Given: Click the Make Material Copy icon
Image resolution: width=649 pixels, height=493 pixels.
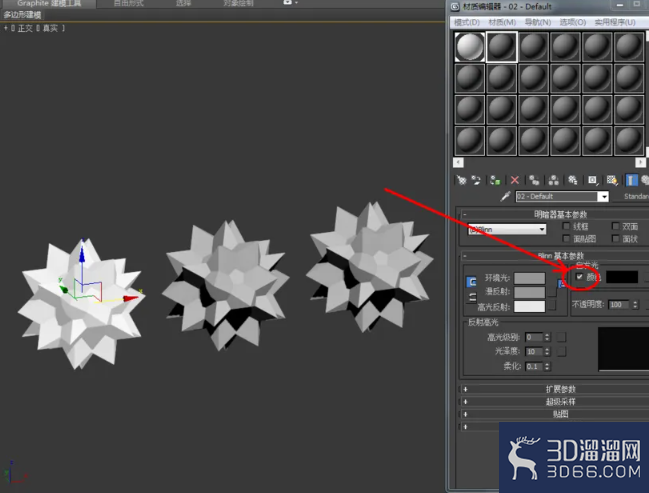Looking at the screenshot, I should pyautogui.click(x=534, y=180).
